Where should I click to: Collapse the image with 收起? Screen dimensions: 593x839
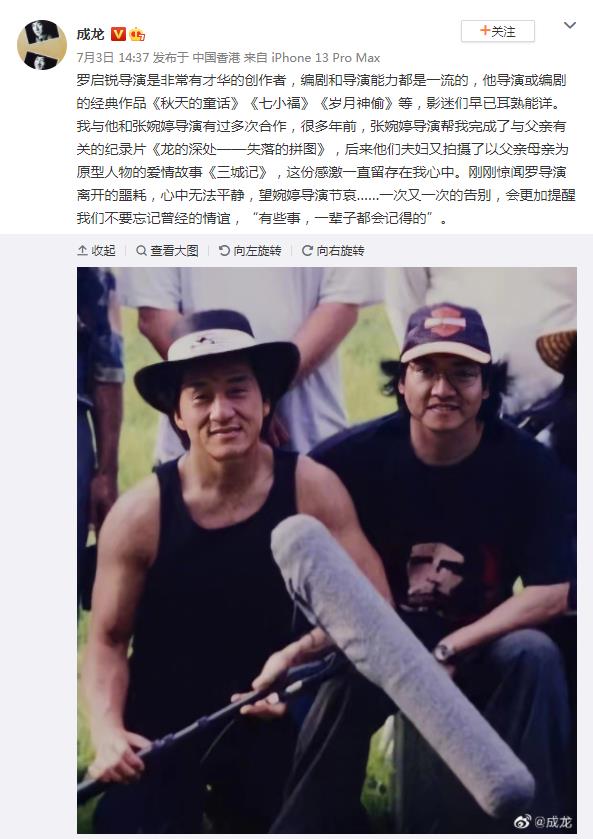(x=96, y=250)
